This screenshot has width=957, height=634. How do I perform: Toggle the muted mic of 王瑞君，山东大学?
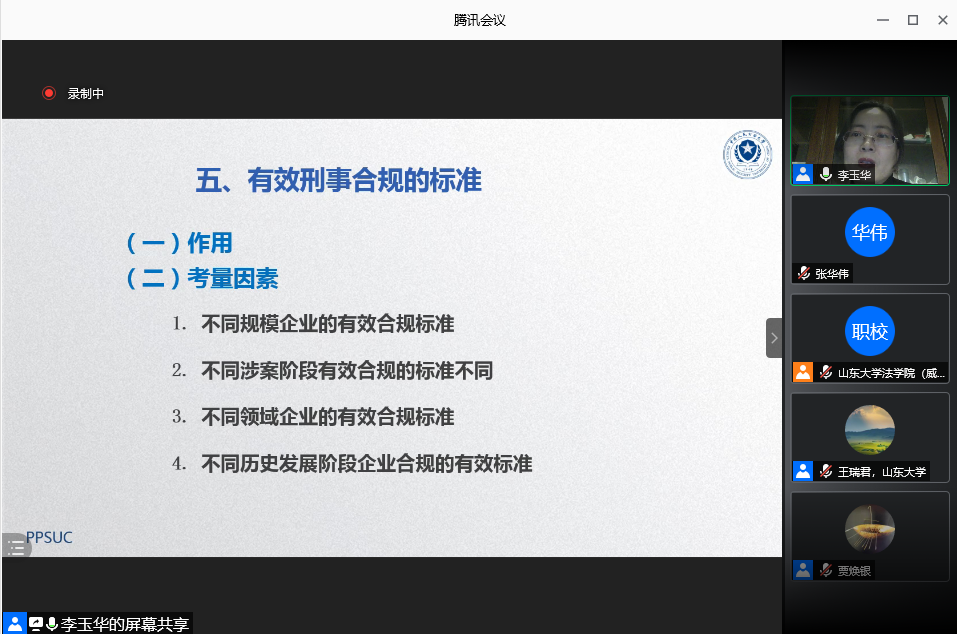826,471
